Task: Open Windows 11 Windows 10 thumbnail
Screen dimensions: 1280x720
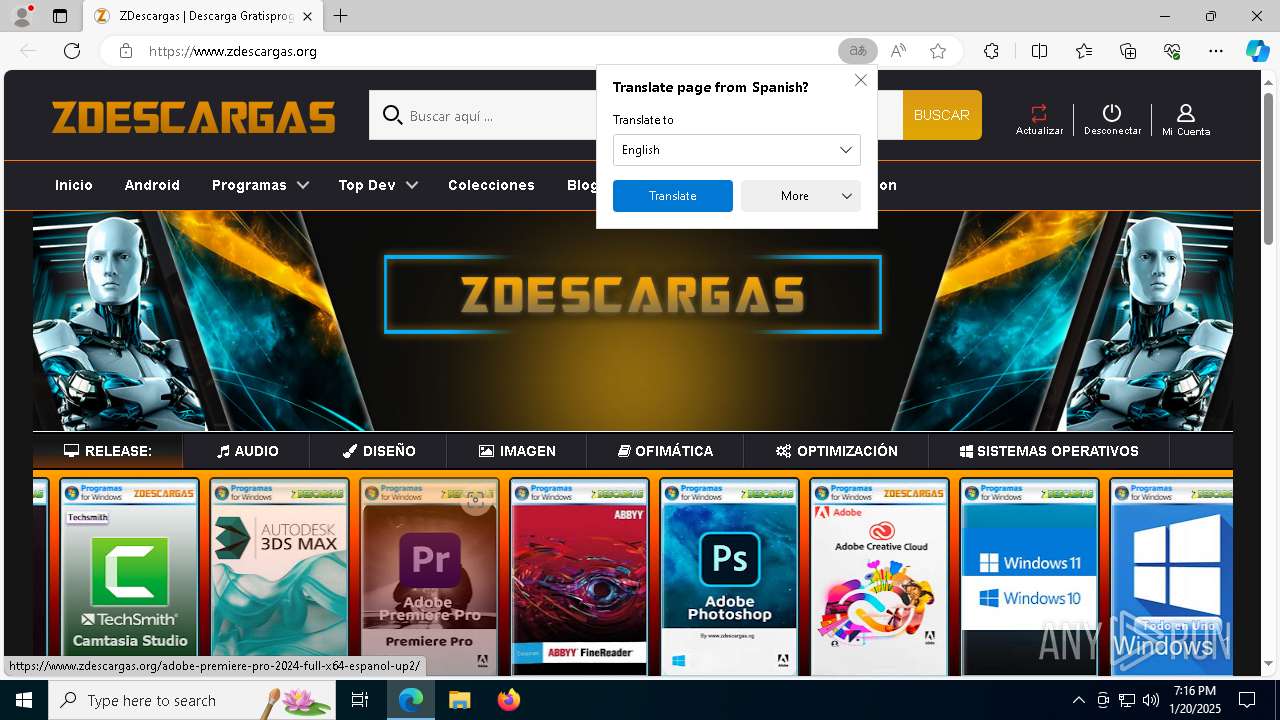Action: coord(1030,577)
